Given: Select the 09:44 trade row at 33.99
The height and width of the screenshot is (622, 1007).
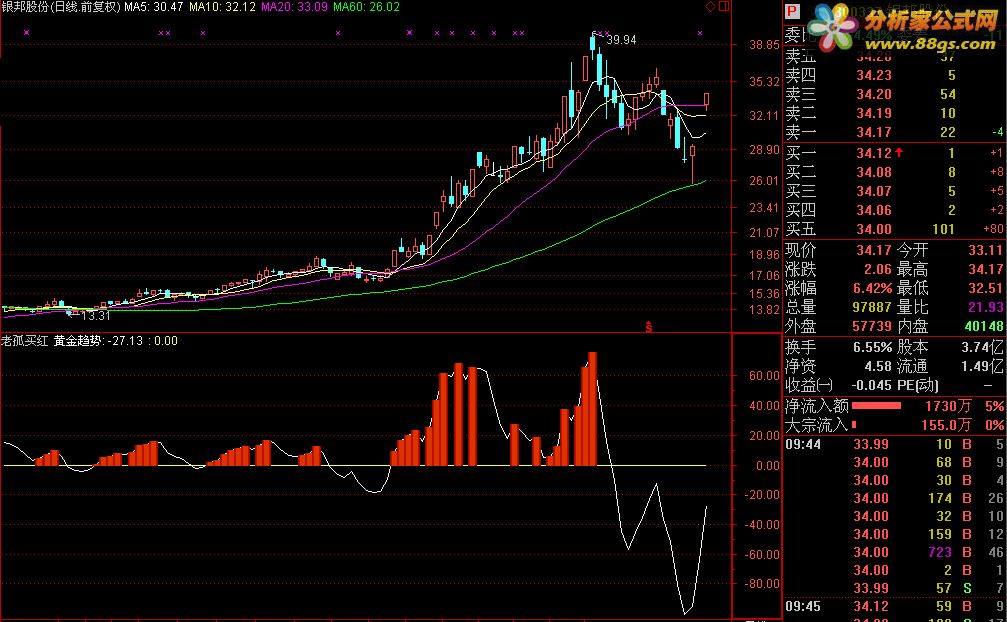Looking at the screenshot, I should tap(895, 444).
